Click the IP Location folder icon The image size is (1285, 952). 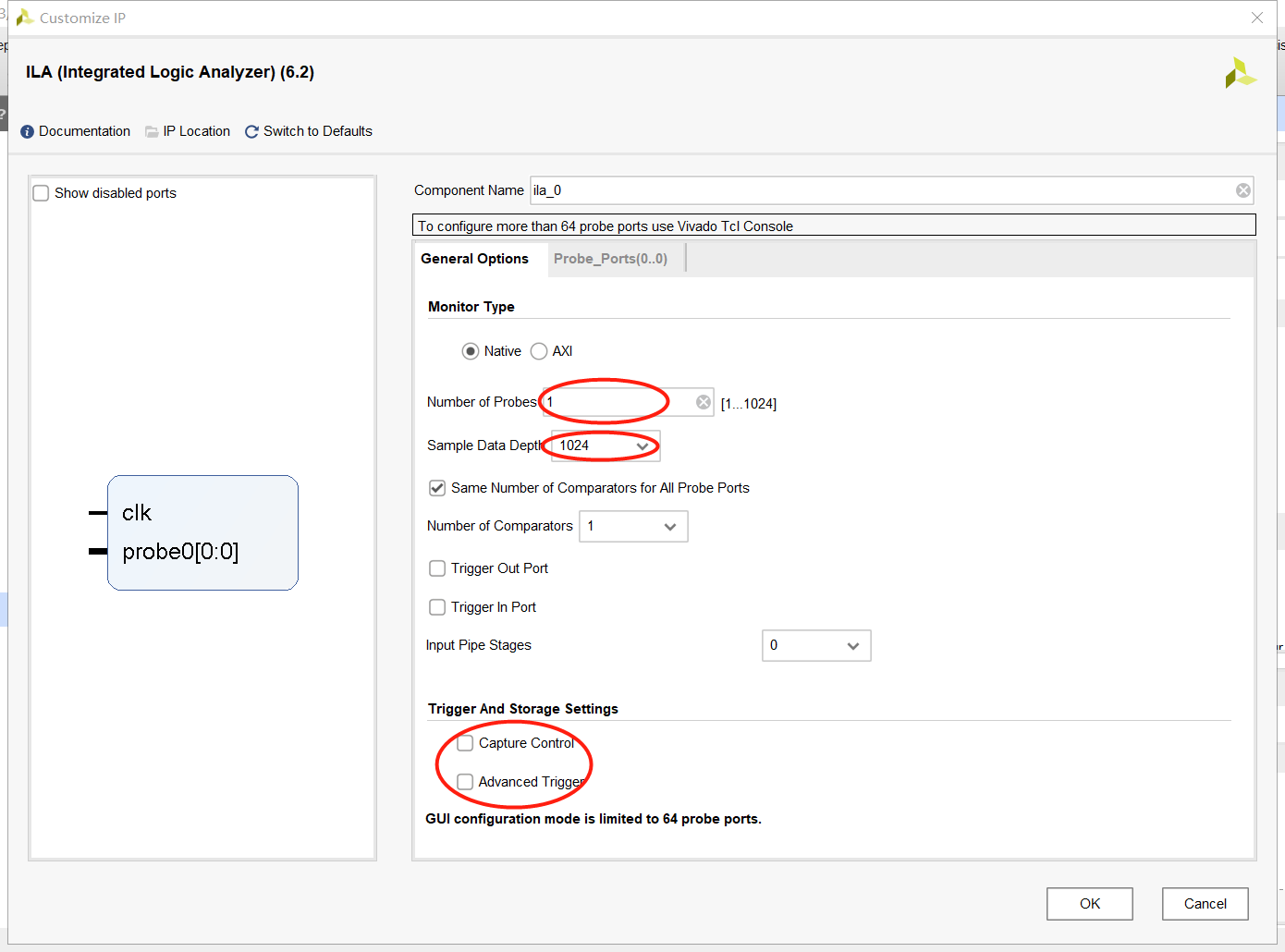(152, 132)
